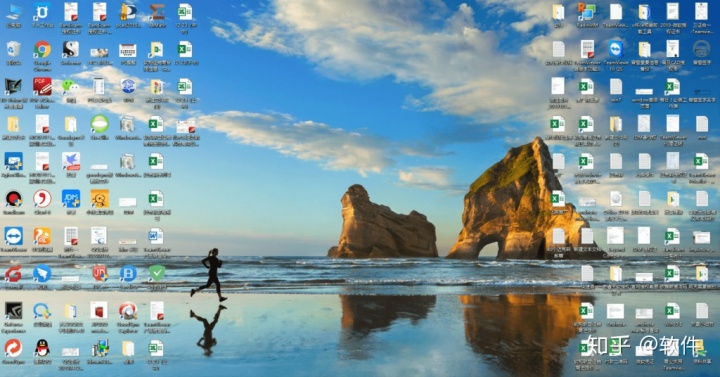Launch the red JD shield shortcut

[x=99, y=274]
